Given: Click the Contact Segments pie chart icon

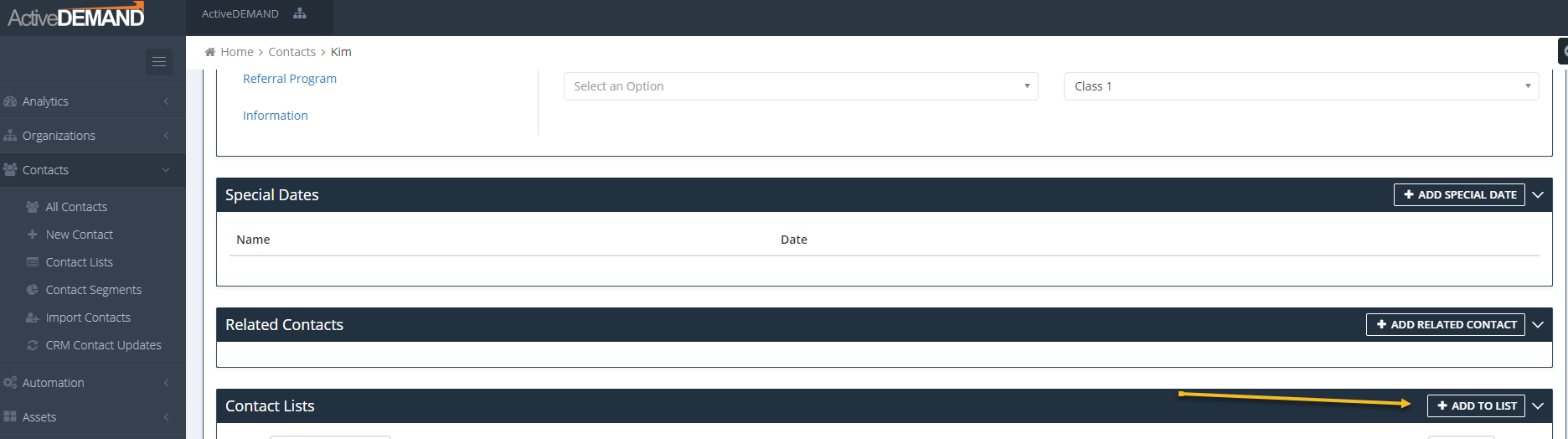Looking at the screenshot, I should (33, 290).
